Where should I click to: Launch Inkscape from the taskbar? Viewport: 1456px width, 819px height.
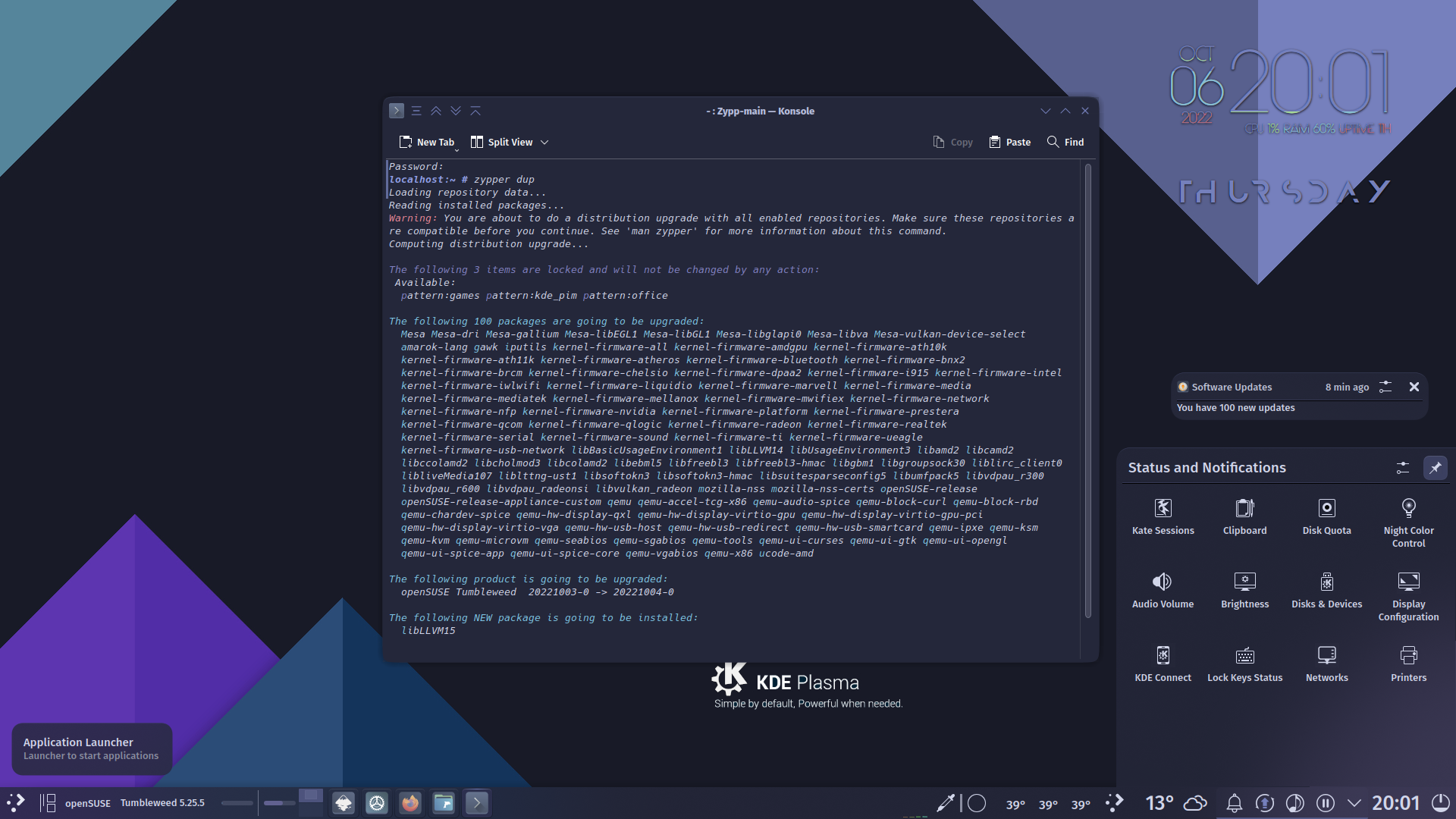point(344,802)
